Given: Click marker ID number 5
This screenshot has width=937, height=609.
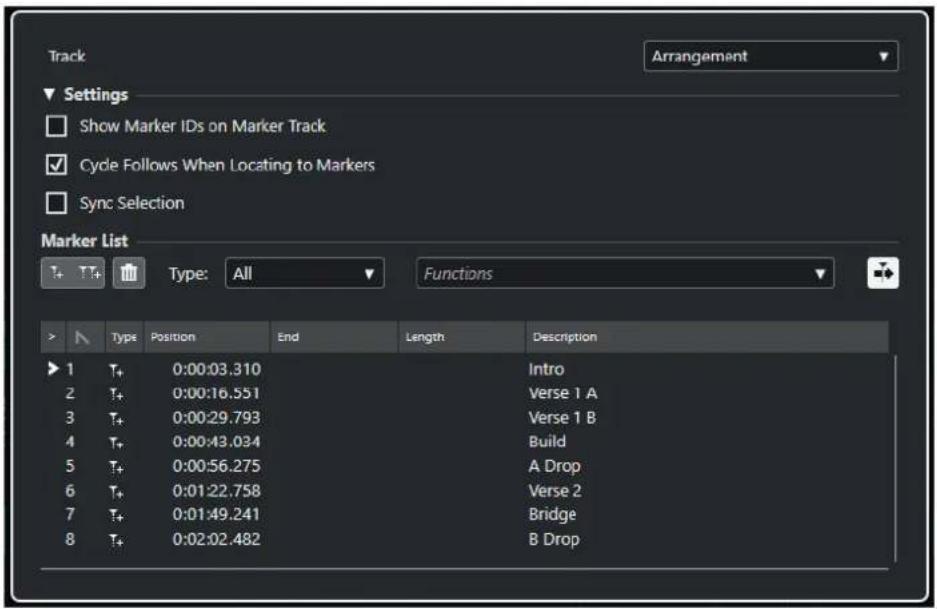Looking at the screenshot, I should [x=70, y=466].
